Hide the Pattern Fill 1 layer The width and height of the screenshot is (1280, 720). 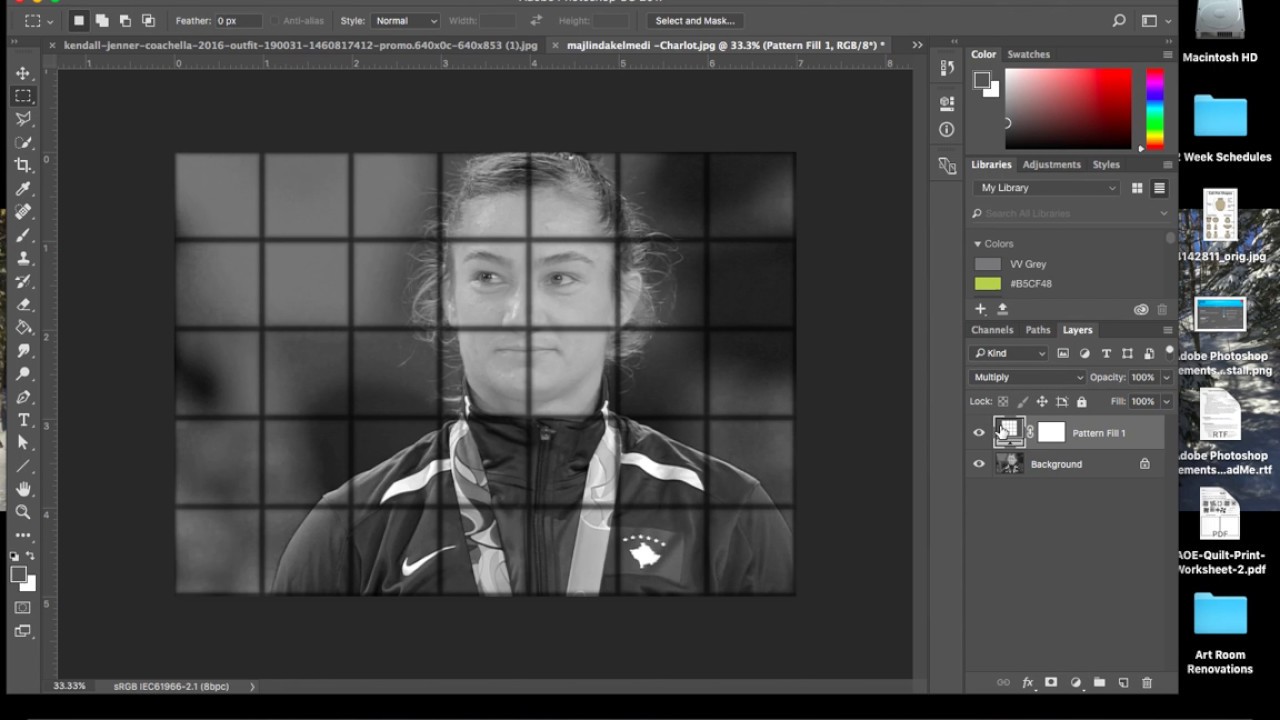click(979, 433)
